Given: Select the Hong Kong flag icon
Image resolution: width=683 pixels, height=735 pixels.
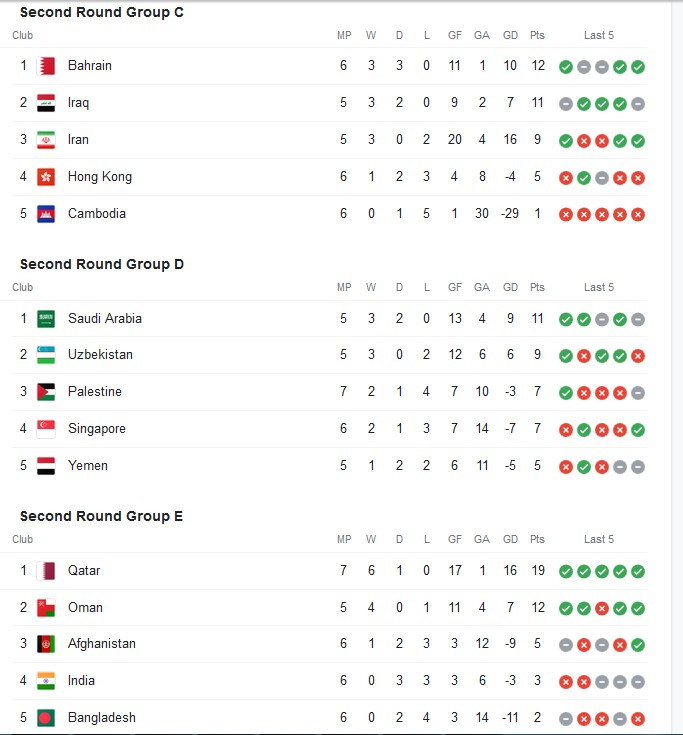Looking at the screenshot, I should click(46, 177).
